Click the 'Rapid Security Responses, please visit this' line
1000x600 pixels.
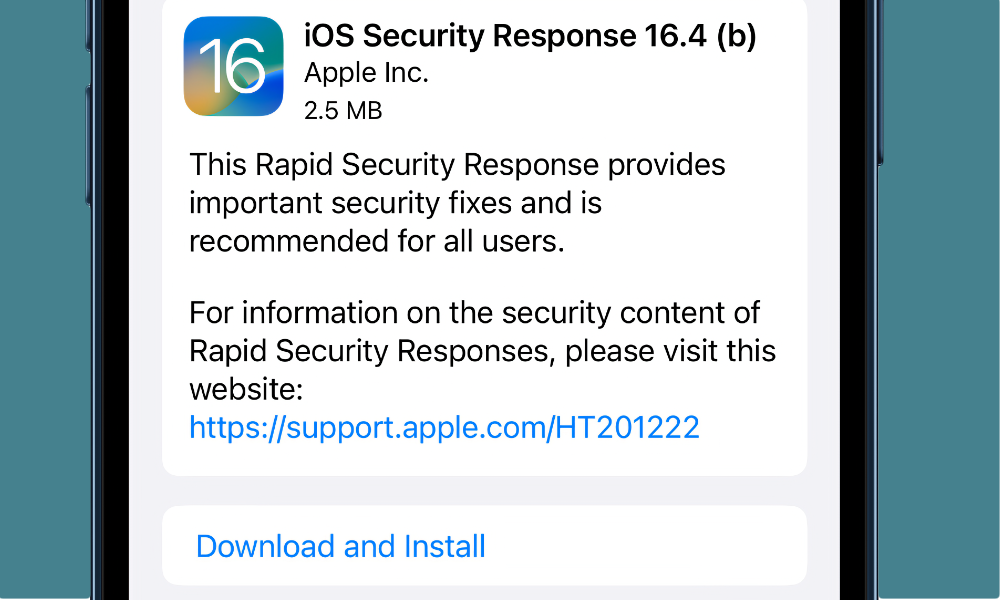(482, 351)
